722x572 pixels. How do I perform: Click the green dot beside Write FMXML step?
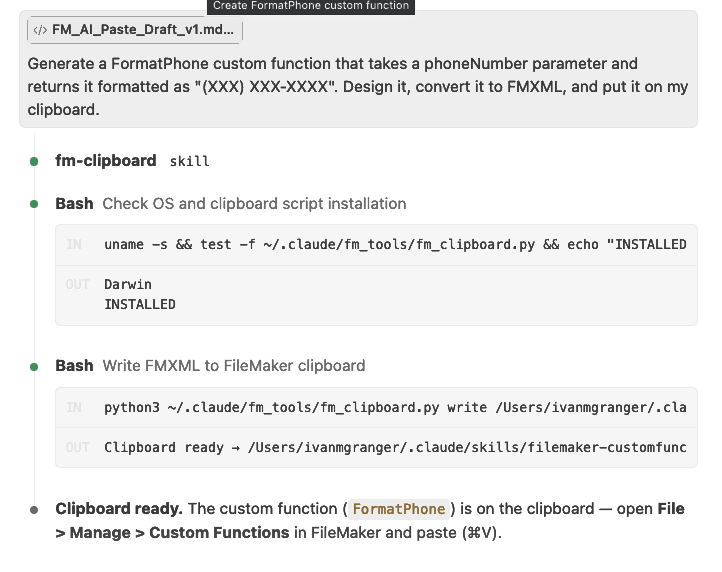[34, 367]
